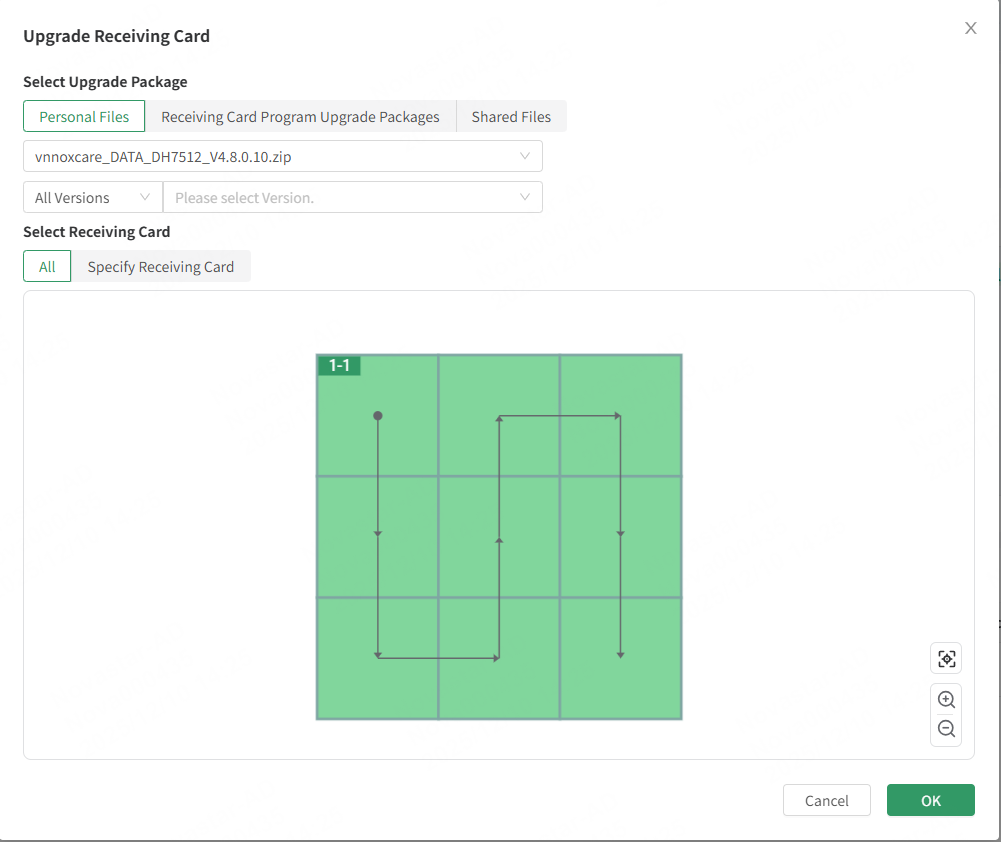Zoom in on the receiving card layout

coord(946,700)
